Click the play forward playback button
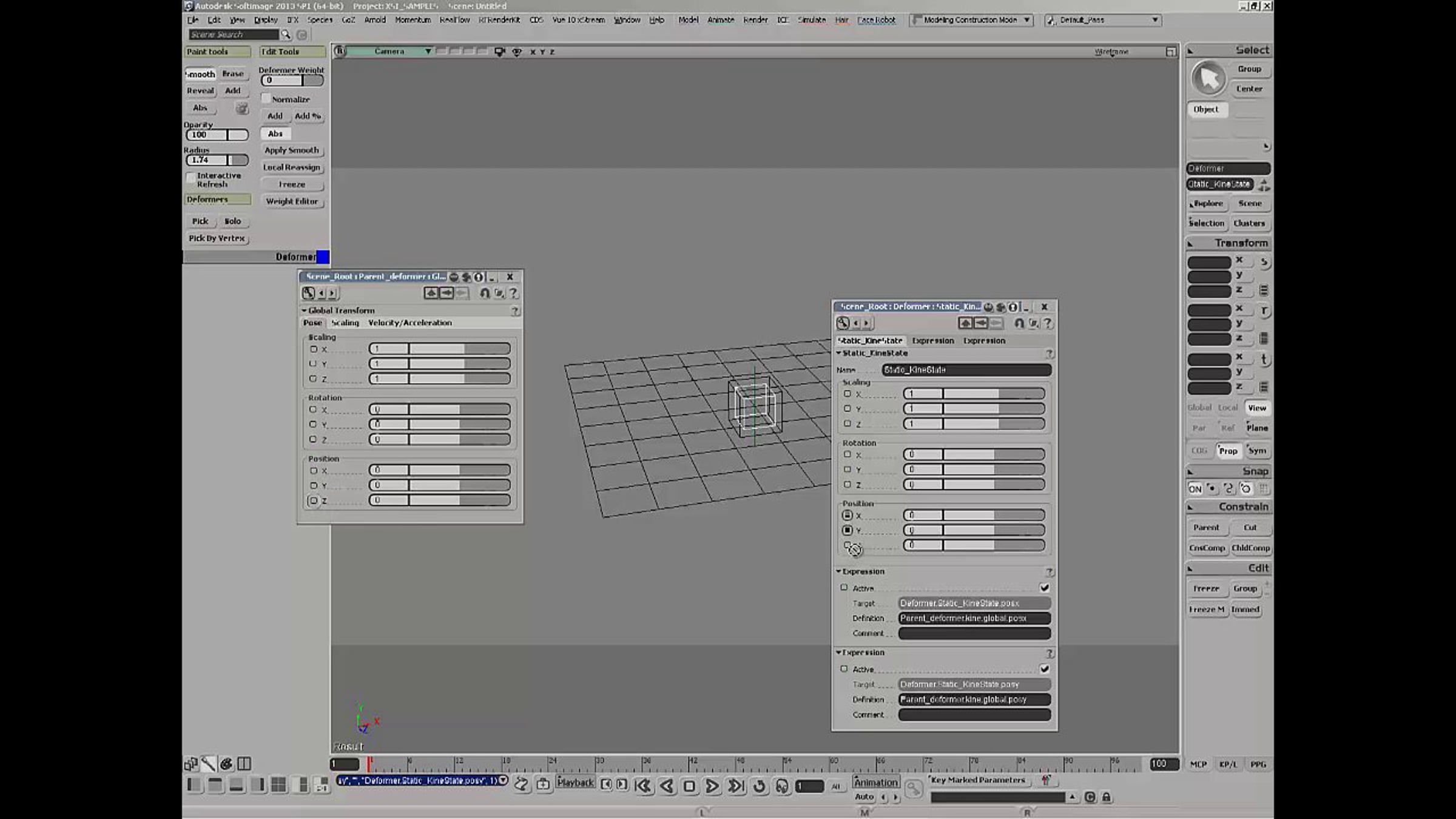The width and height of the screenshot is (1456, 819). (x=712, y=786)
